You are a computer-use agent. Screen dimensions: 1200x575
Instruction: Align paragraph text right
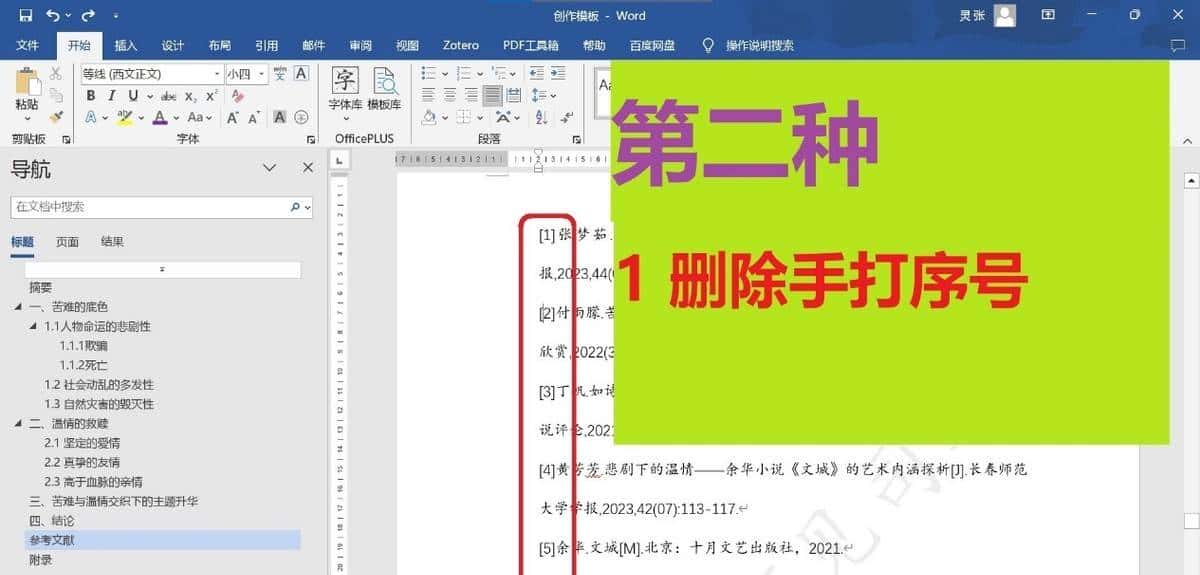pos(471,95)
